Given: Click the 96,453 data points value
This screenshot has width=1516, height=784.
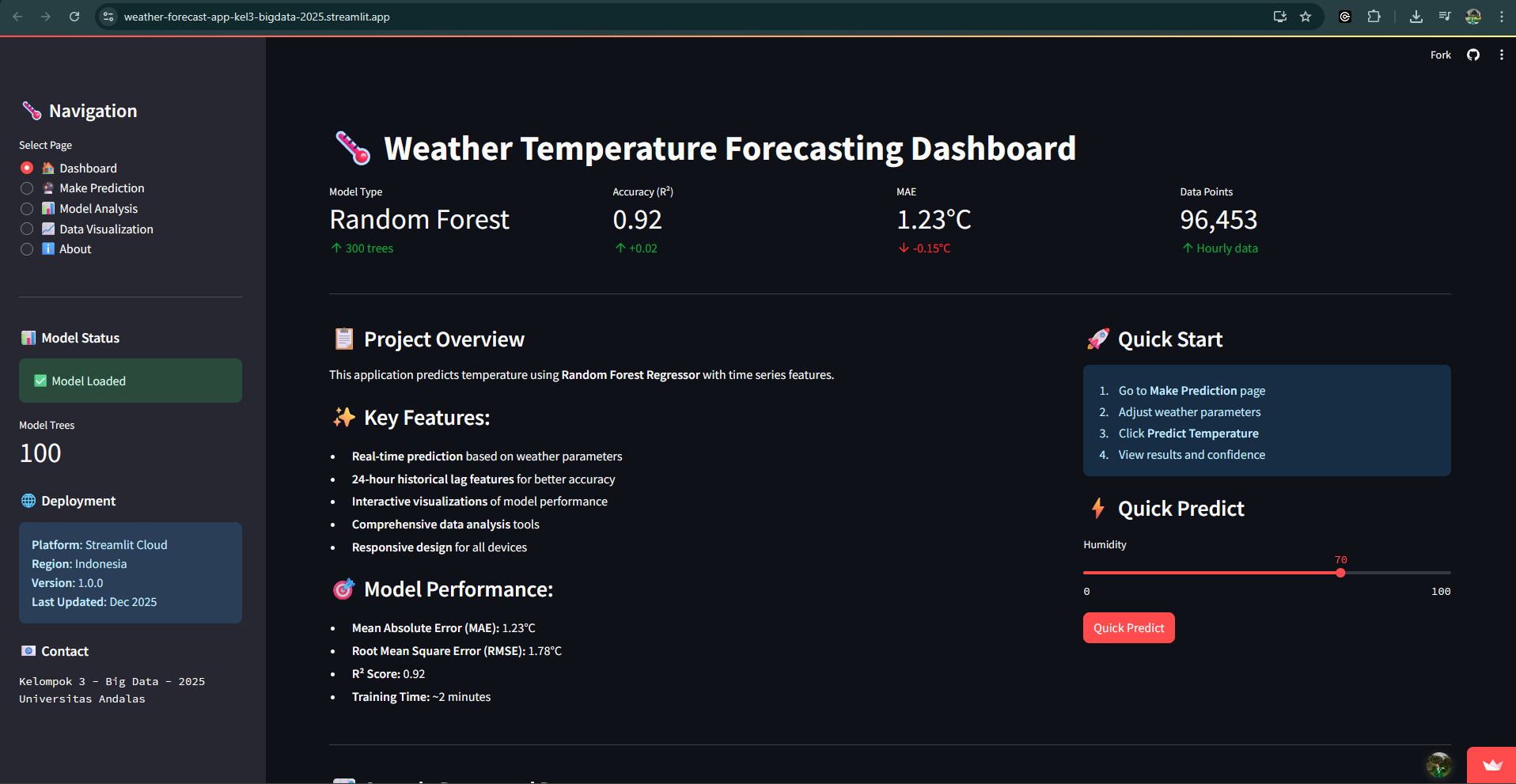Looking at the screenshot, I should [x=1218, y=220].
